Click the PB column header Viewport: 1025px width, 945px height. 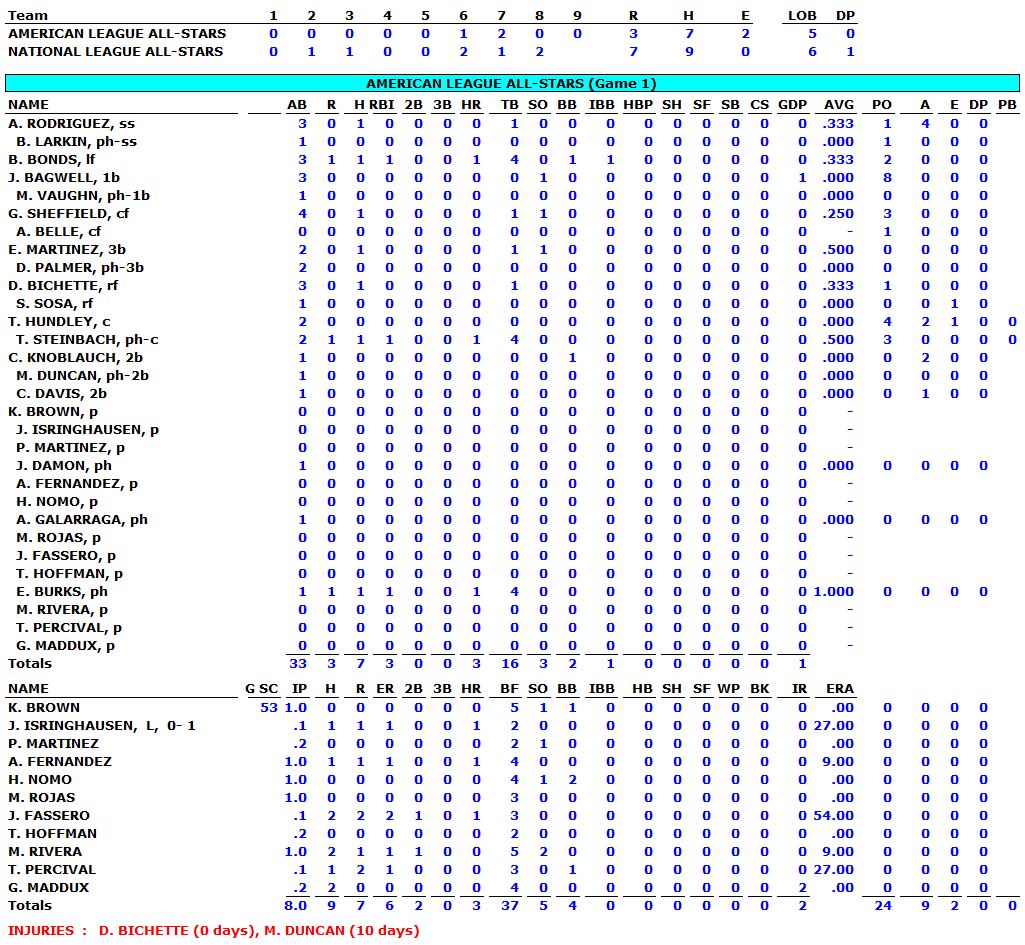click(x=1007, y=105)
